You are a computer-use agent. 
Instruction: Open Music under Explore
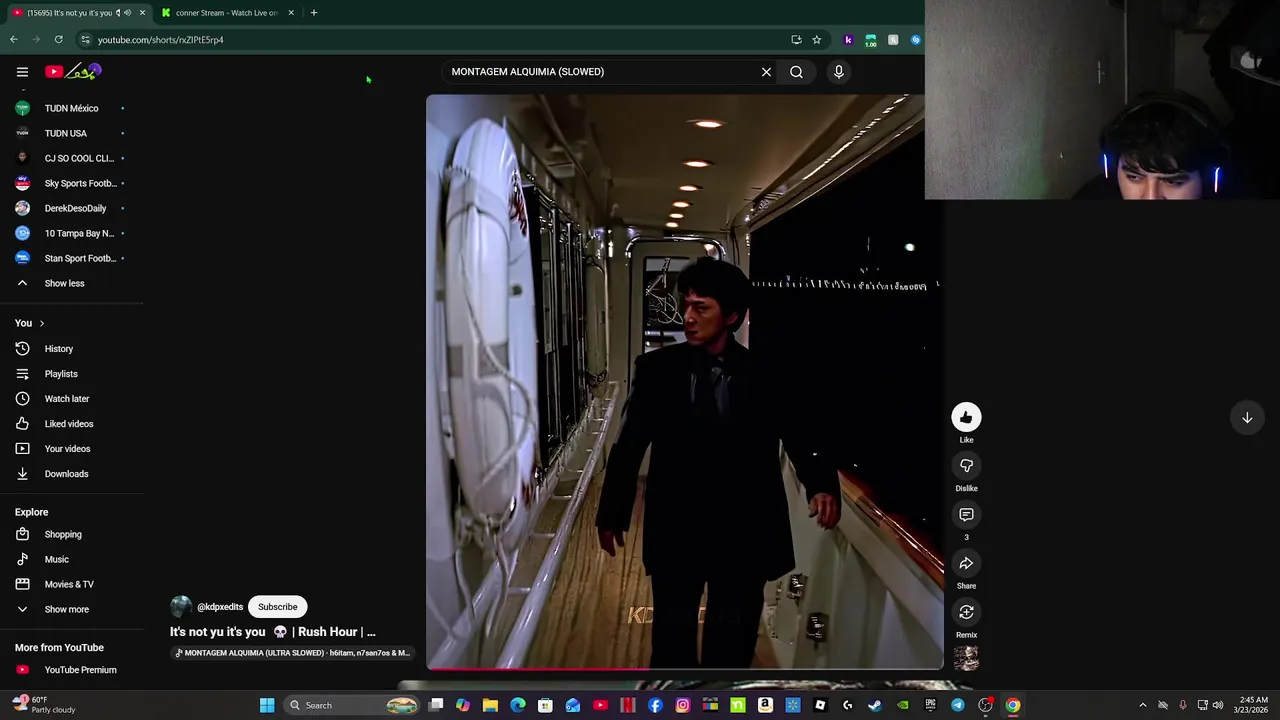[56, 559]
